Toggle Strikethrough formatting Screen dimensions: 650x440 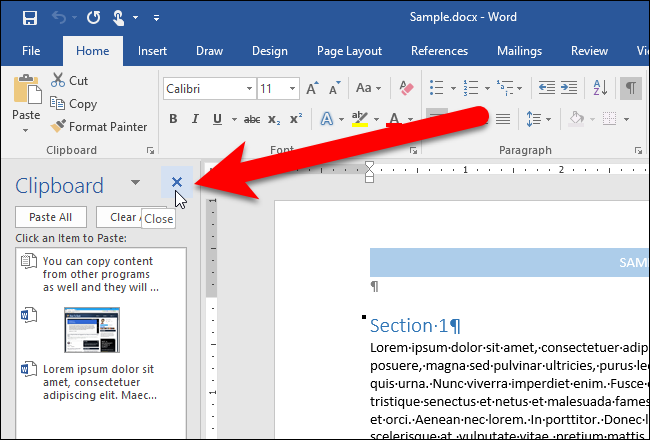pyautogui.click(x=252, y=119)
